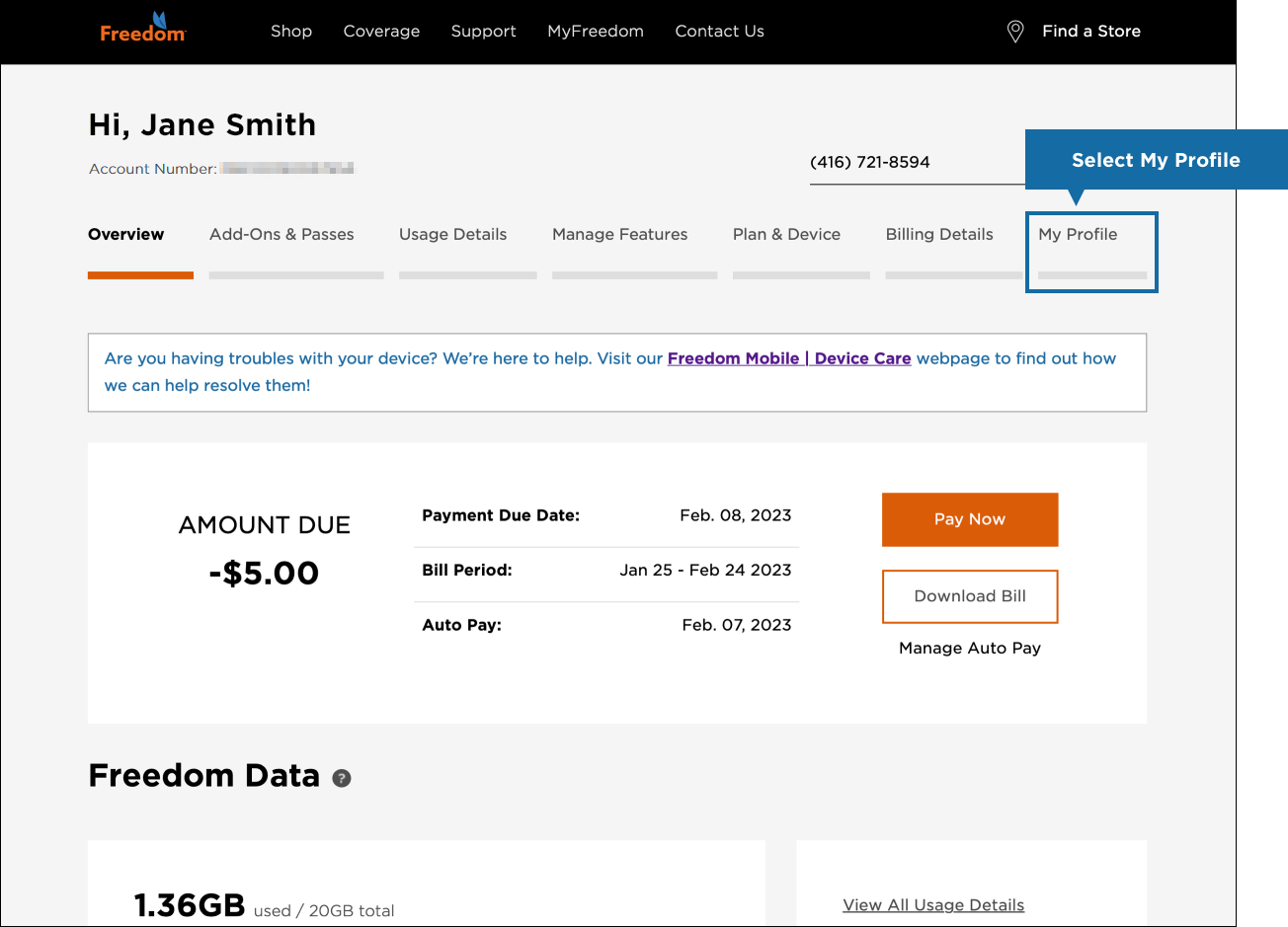Open Contact Us page
Viewport: 1288px width, 927px height.
(x=719, y=32)
